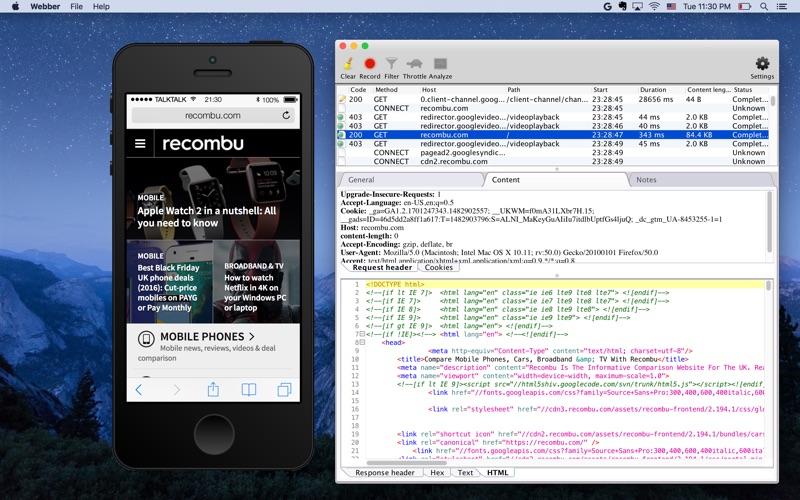
Task: Click the request list vertical scrollbar
Action: click(x=773, y=101)
